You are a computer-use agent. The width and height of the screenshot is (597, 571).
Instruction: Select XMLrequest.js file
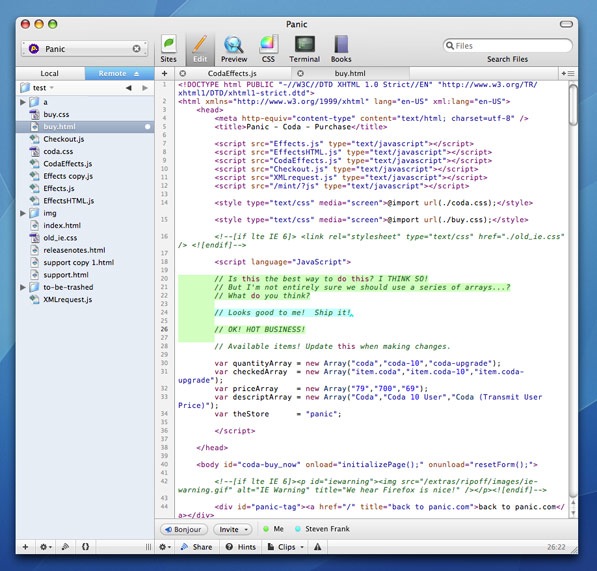pos(85,300)
